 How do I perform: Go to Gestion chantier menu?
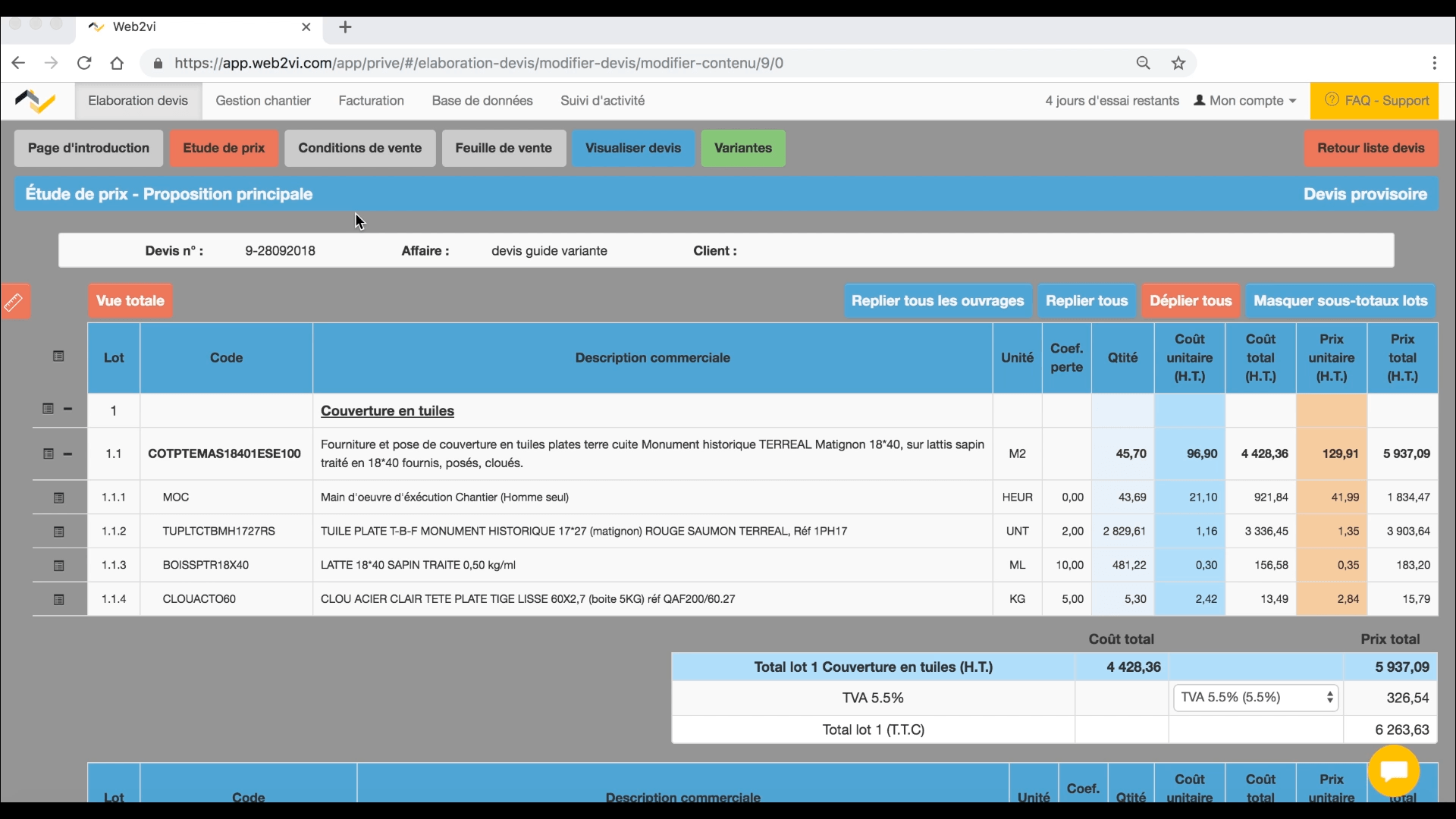point(263,101)
